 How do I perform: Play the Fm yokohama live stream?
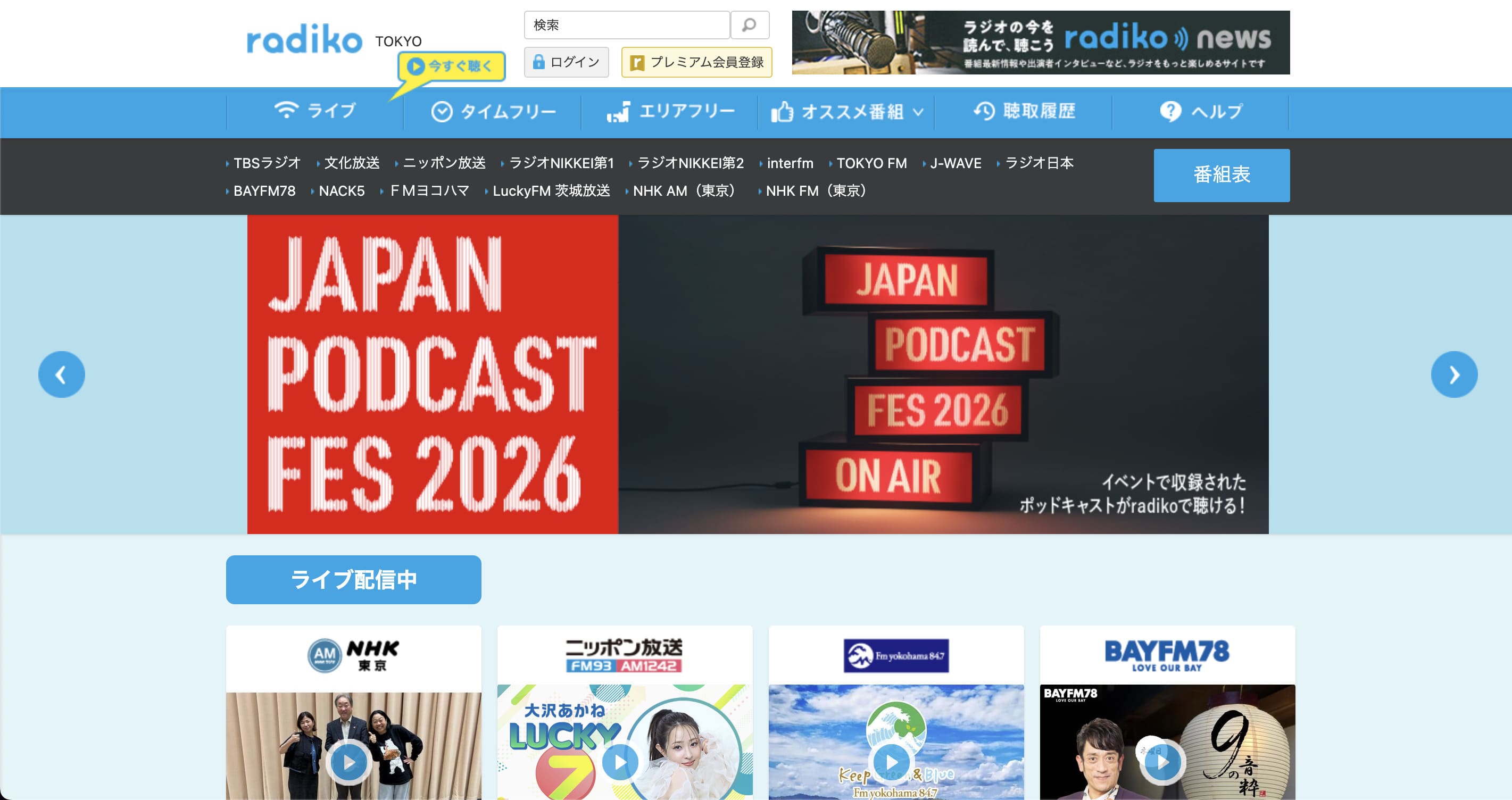892,762
